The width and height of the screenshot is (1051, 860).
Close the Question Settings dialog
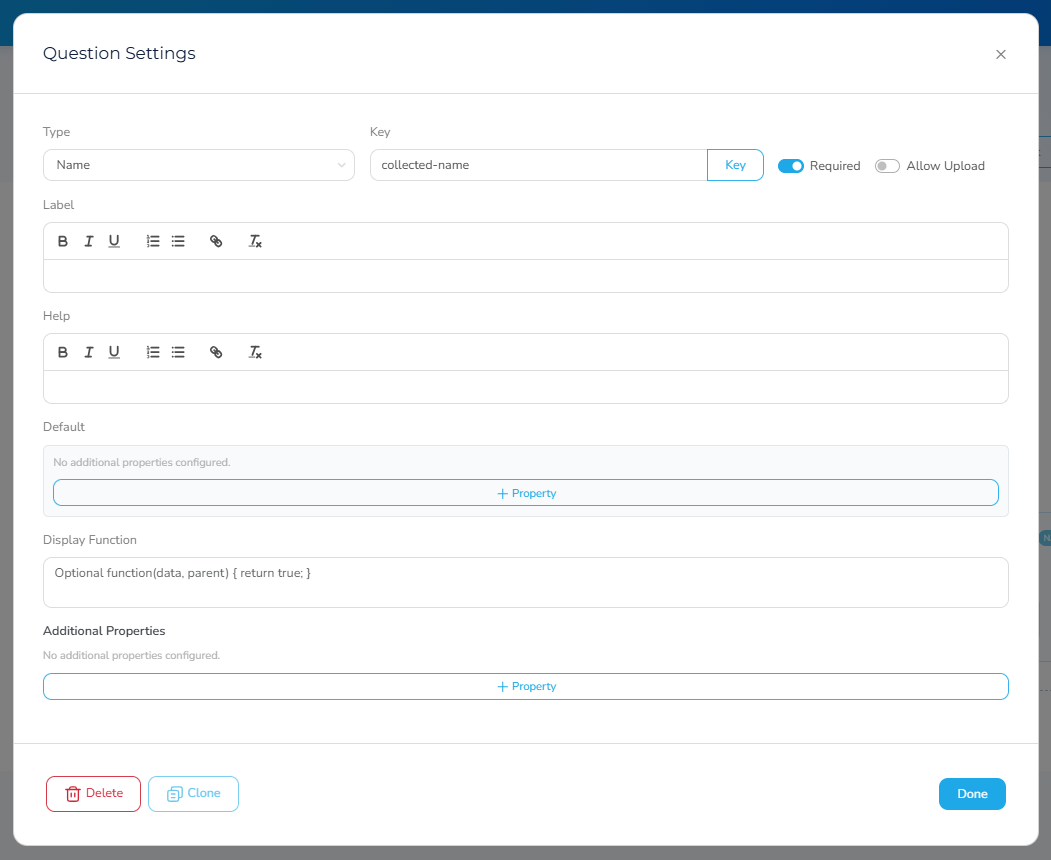coord(1001,54)
